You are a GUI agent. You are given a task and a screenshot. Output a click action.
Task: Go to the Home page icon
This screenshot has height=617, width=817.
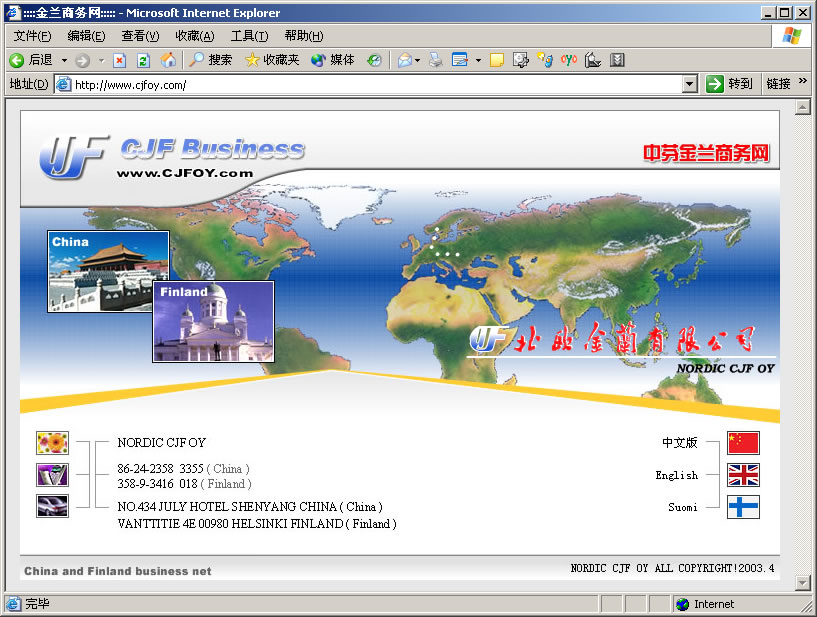click(x=168, y=60)
